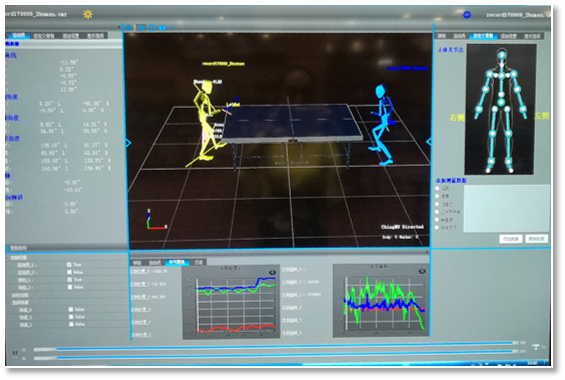Click the empty measurement data list box

click(x=507, y=208)
